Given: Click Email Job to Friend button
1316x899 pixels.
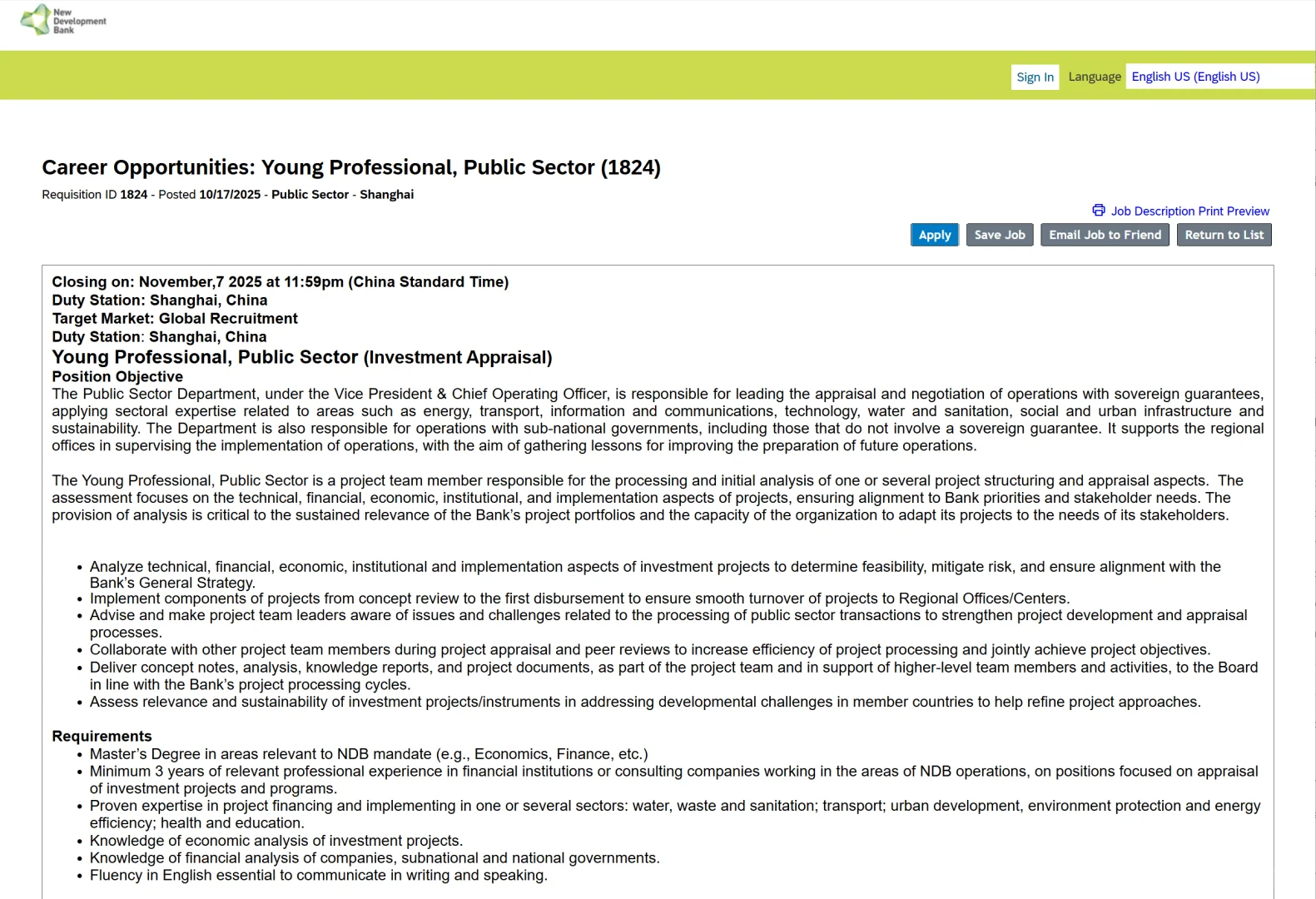Looking at the screenshot, I should 1105,235.
